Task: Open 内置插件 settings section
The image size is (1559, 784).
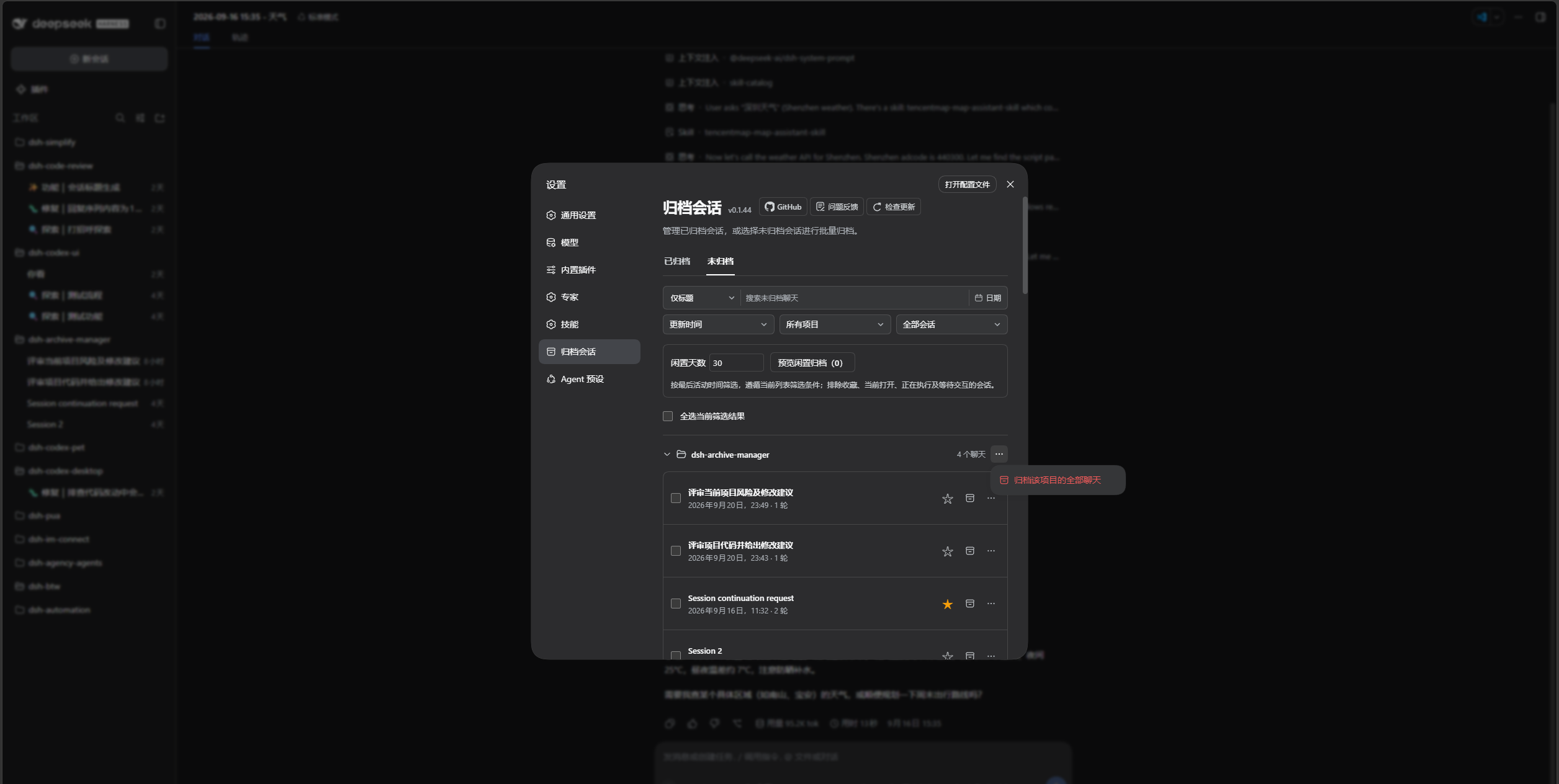Action: pyautogui.click(x=589, y=270)
